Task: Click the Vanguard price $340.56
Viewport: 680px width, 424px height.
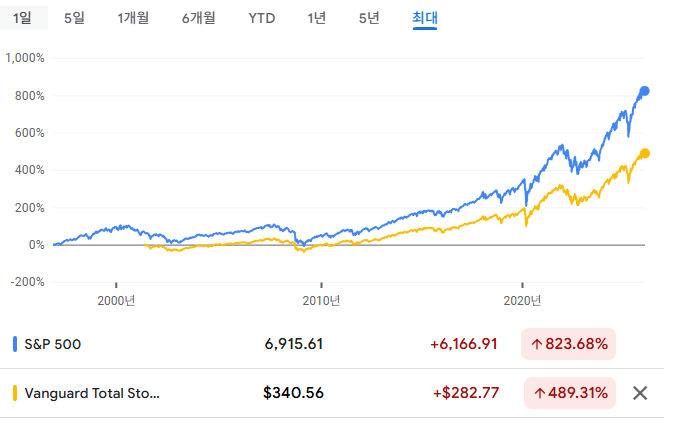Action: pyautogui.click(x=293, y=393)
